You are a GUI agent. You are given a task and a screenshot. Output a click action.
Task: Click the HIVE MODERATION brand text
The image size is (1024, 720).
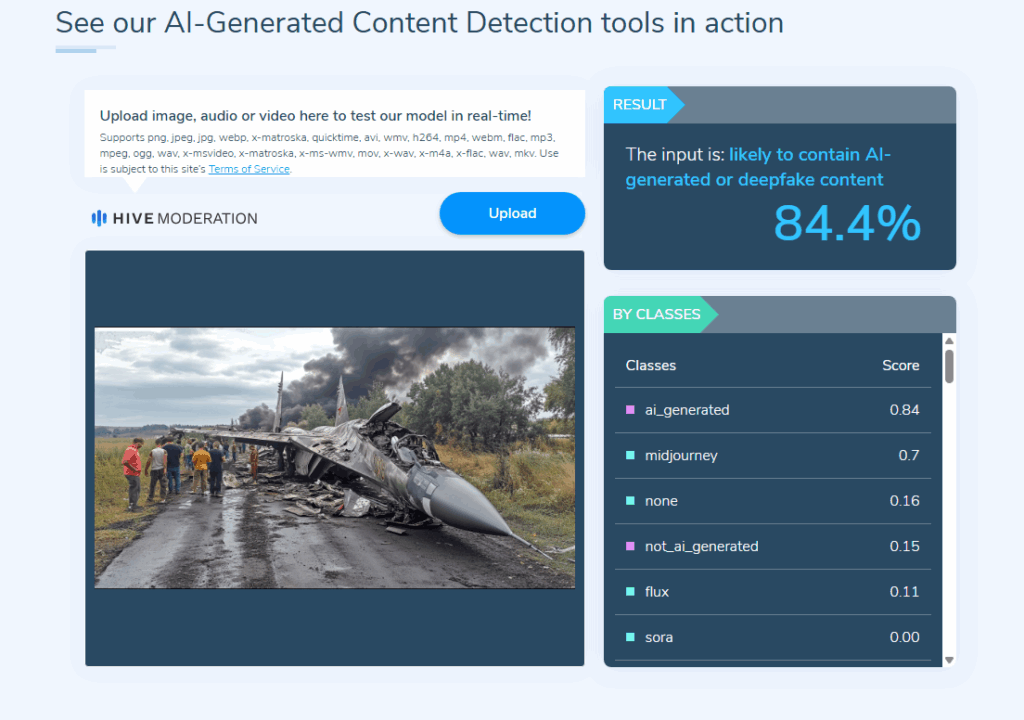(x=185, y=218)
